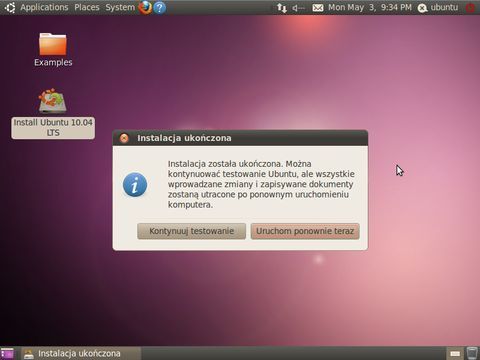Select the Examples folder icon
This screenshot has height=360, width=480.
click(x=53, y=44)
